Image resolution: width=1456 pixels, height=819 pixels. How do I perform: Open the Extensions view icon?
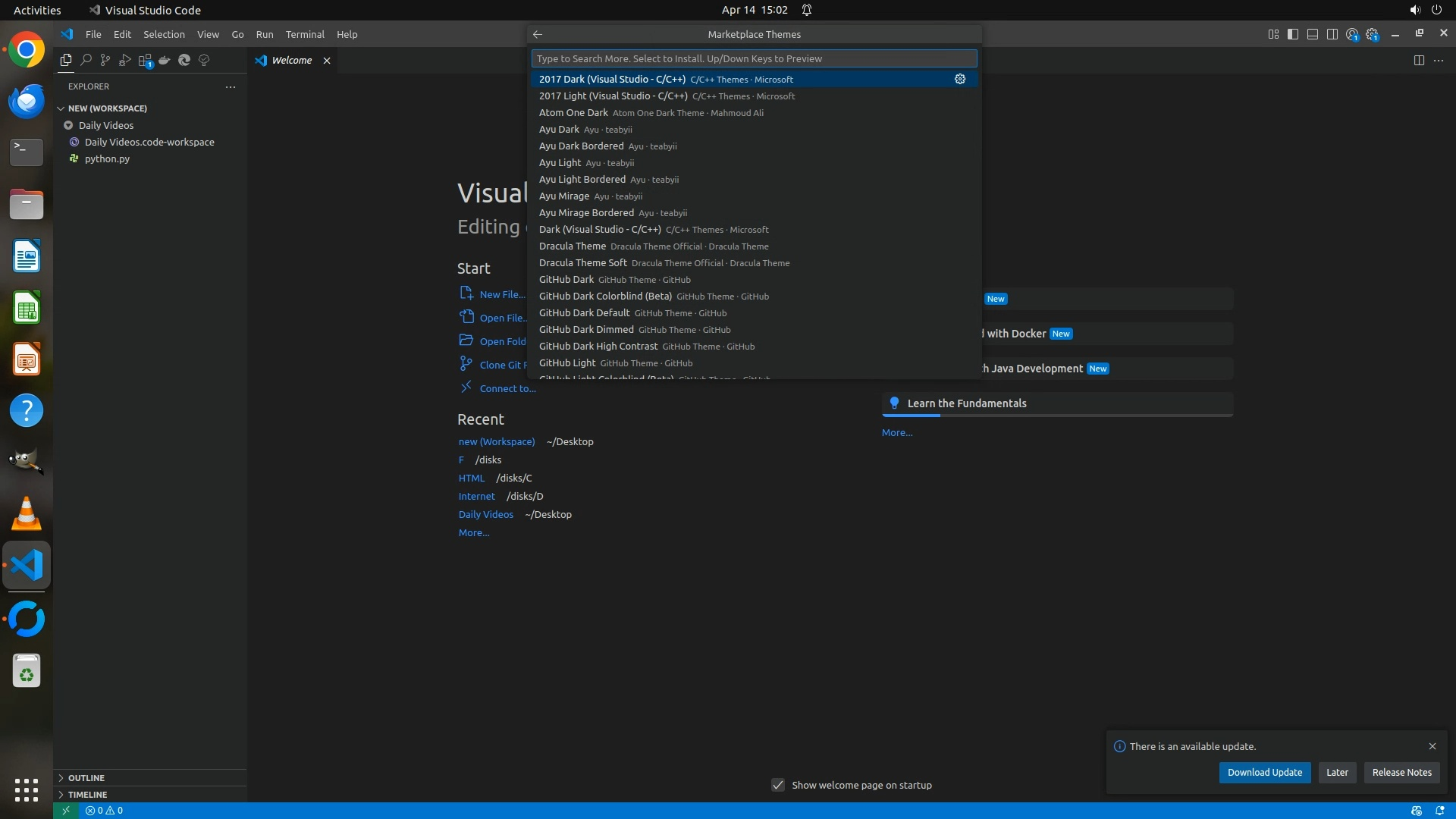tap(145, 60)
